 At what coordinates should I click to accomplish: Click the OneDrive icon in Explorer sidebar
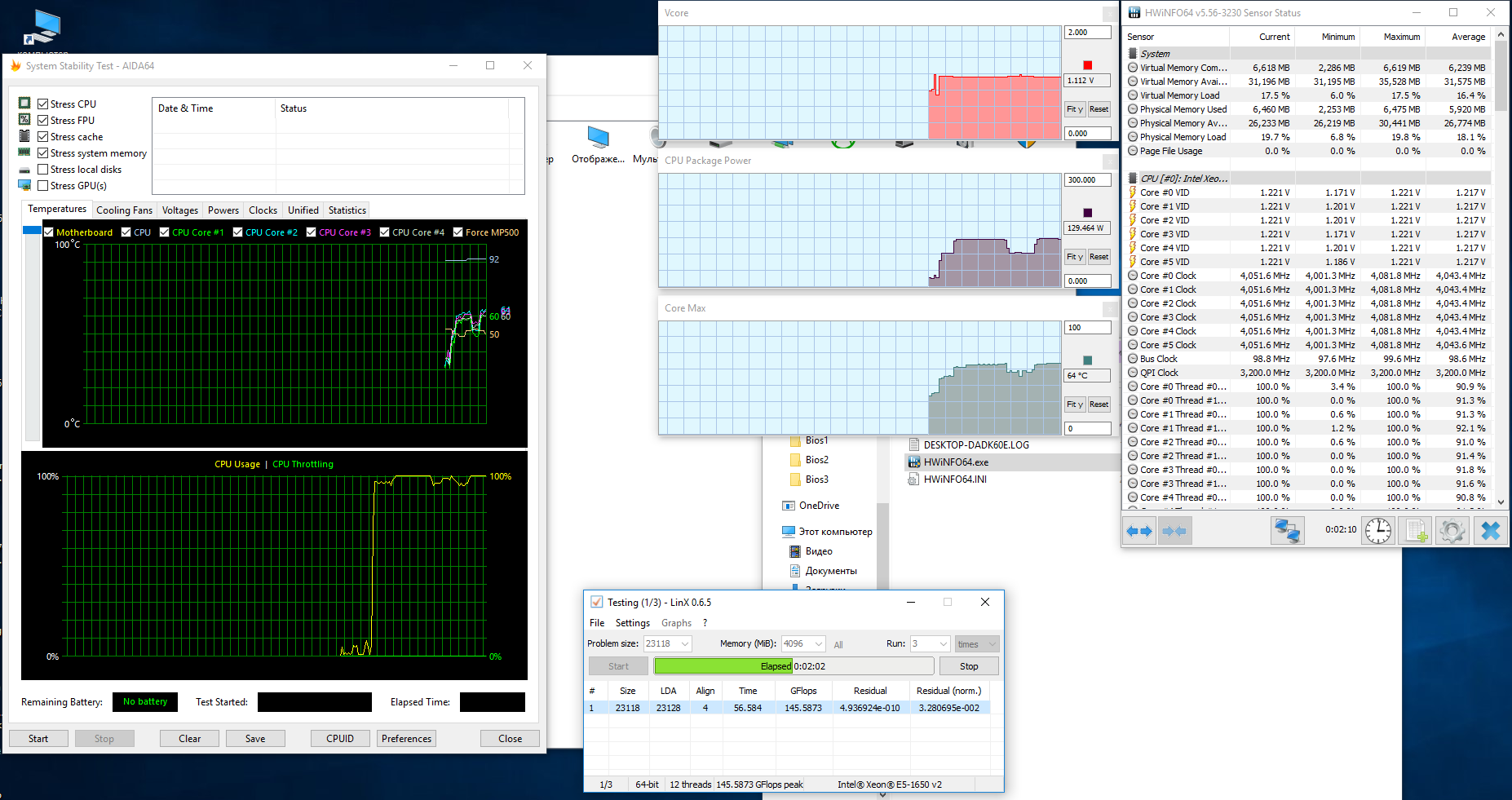(789, 506)
